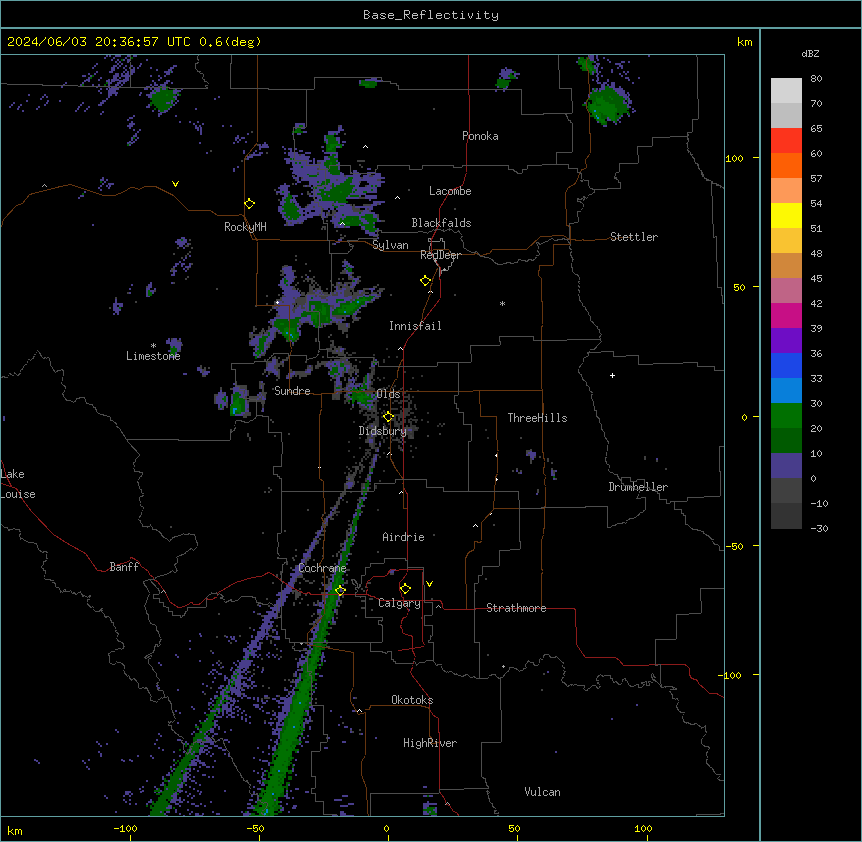
Task: Click the Sundre town label
Action: 292,391
